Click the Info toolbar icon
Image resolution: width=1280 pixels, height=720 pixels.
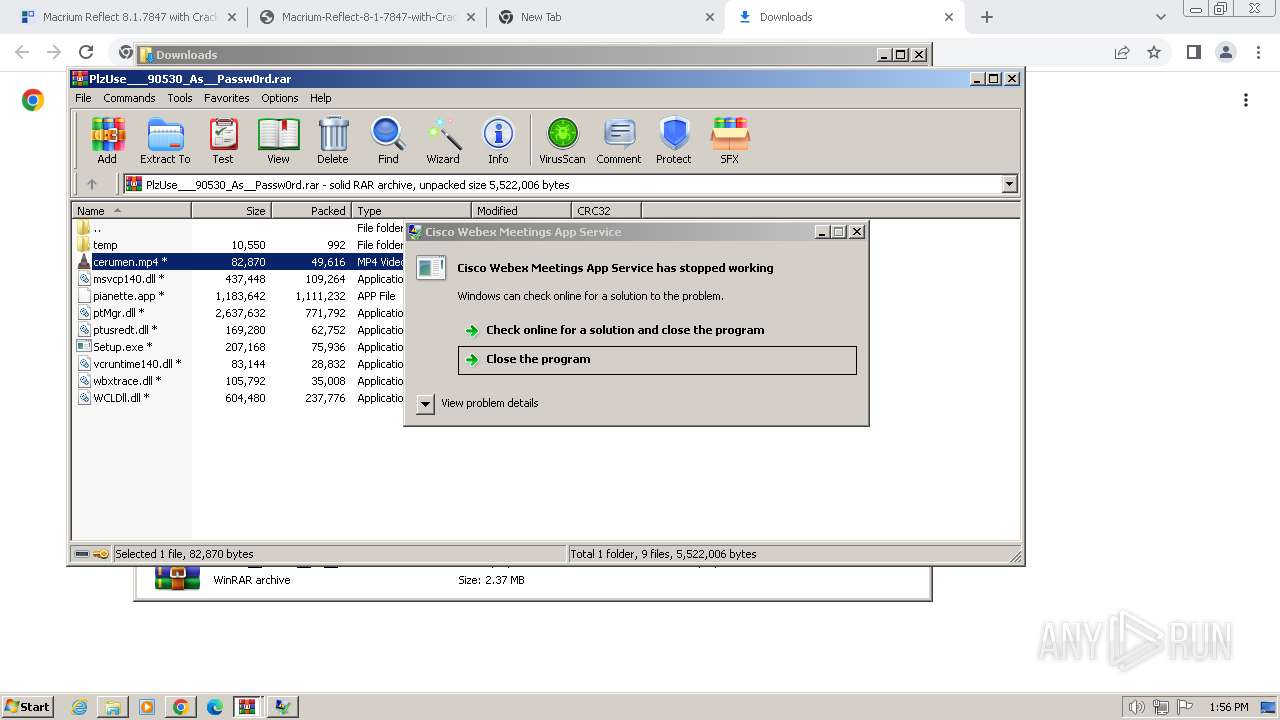pyautogui.click(x=498, y=140)
